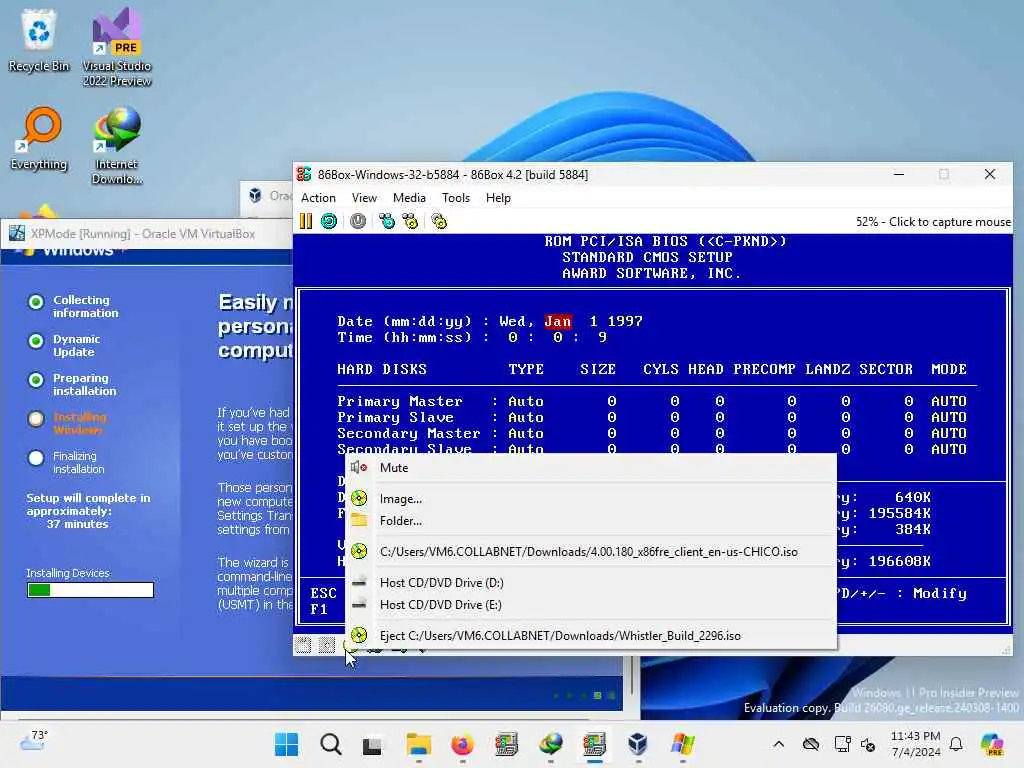This screenshot has height=768, width=1024.
Task: Switch to the Windows XP flag taskbar icon
Action: click(682, 744)
